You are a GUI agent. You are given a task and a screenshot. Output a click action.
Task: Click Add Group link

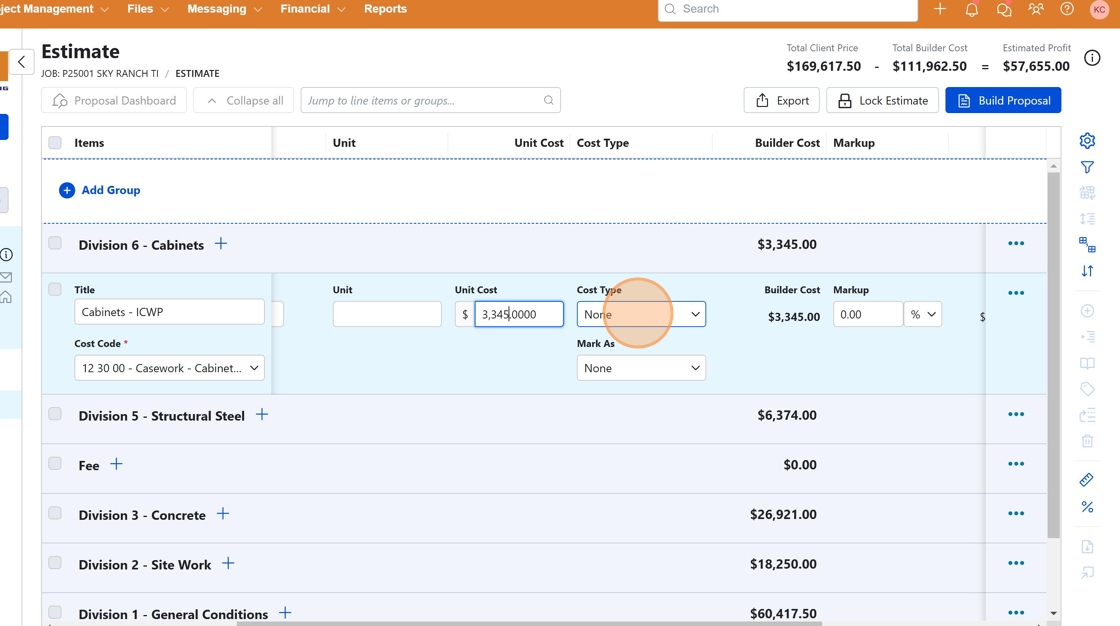coord(99,190)
